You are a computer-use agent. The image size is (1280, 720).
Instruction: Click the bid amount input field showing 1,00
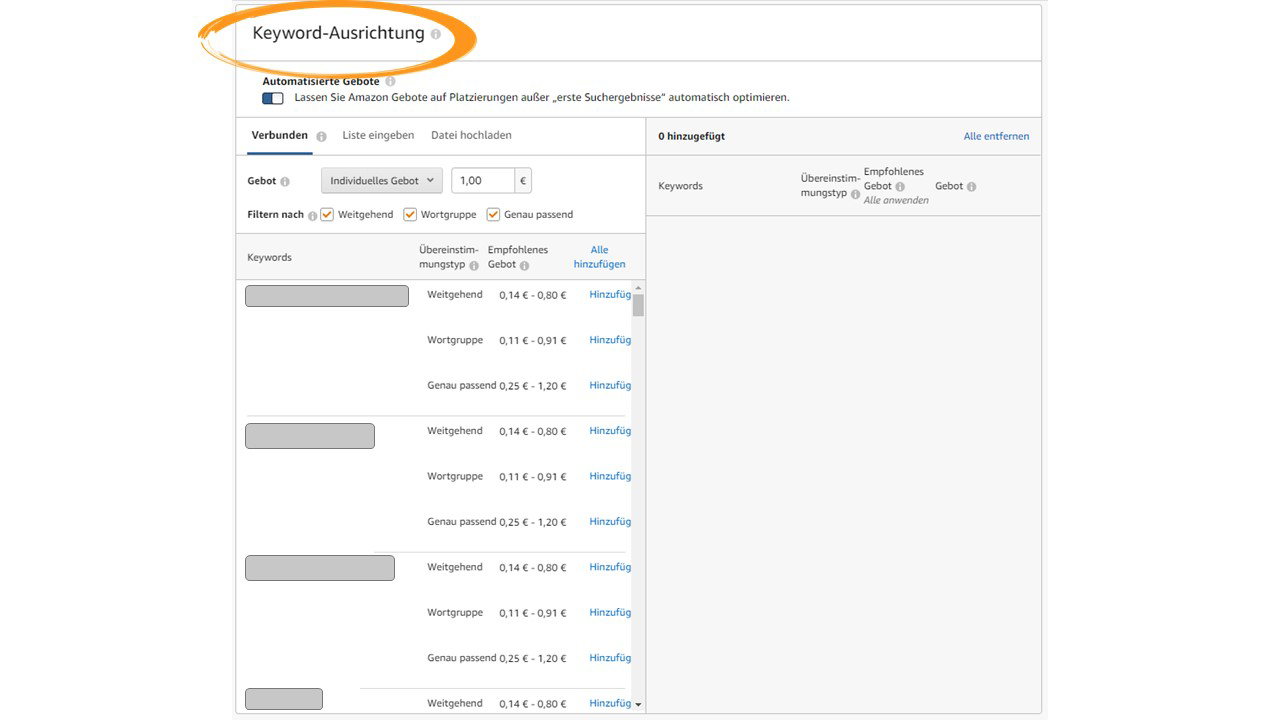coord(483,181)
